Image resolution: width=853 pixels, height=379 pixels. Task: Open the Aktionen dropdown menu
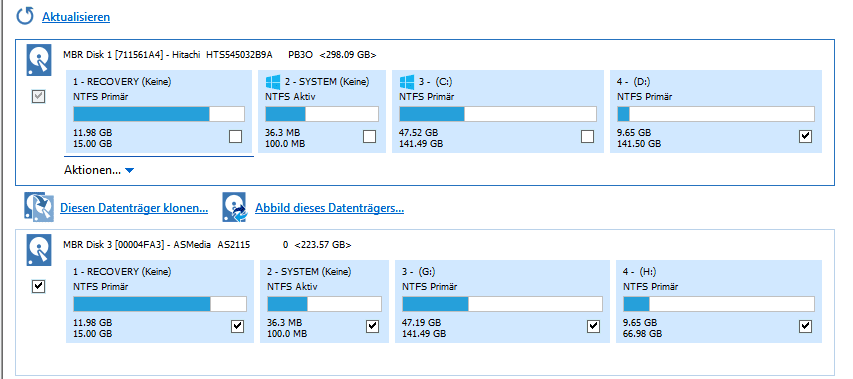coord(99,170)
